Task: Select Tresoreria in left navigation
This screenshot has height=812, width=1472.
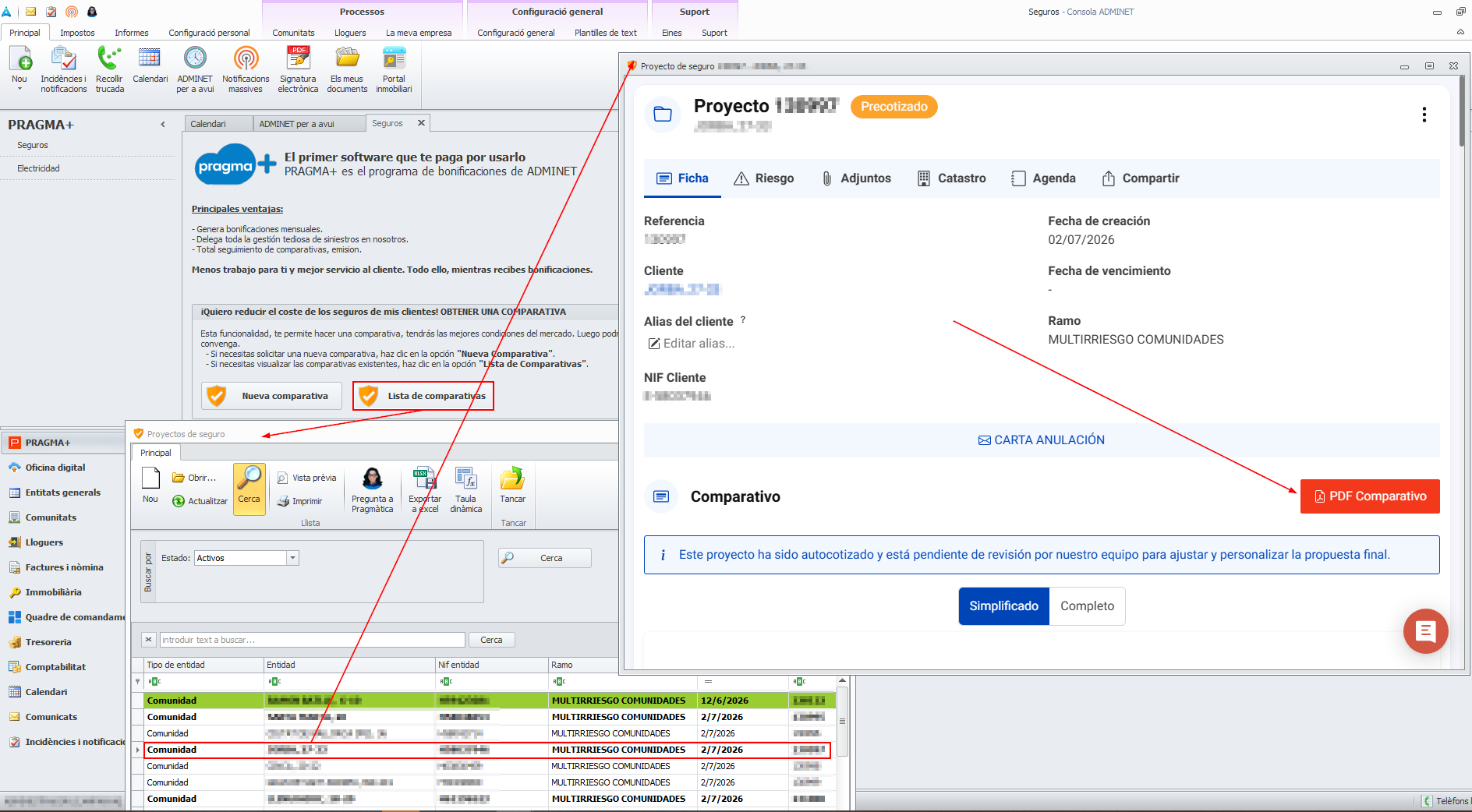Action: coord(48,642)
